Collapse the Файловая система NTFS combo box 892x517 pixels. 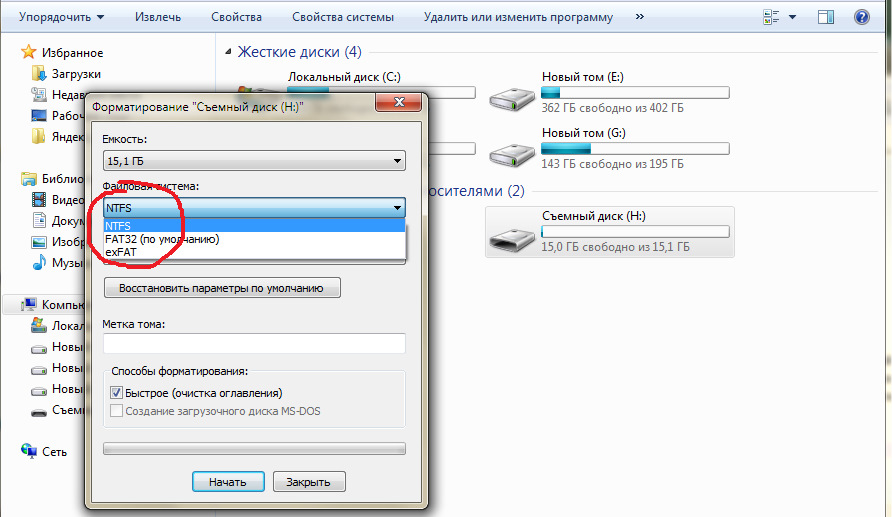254,208
